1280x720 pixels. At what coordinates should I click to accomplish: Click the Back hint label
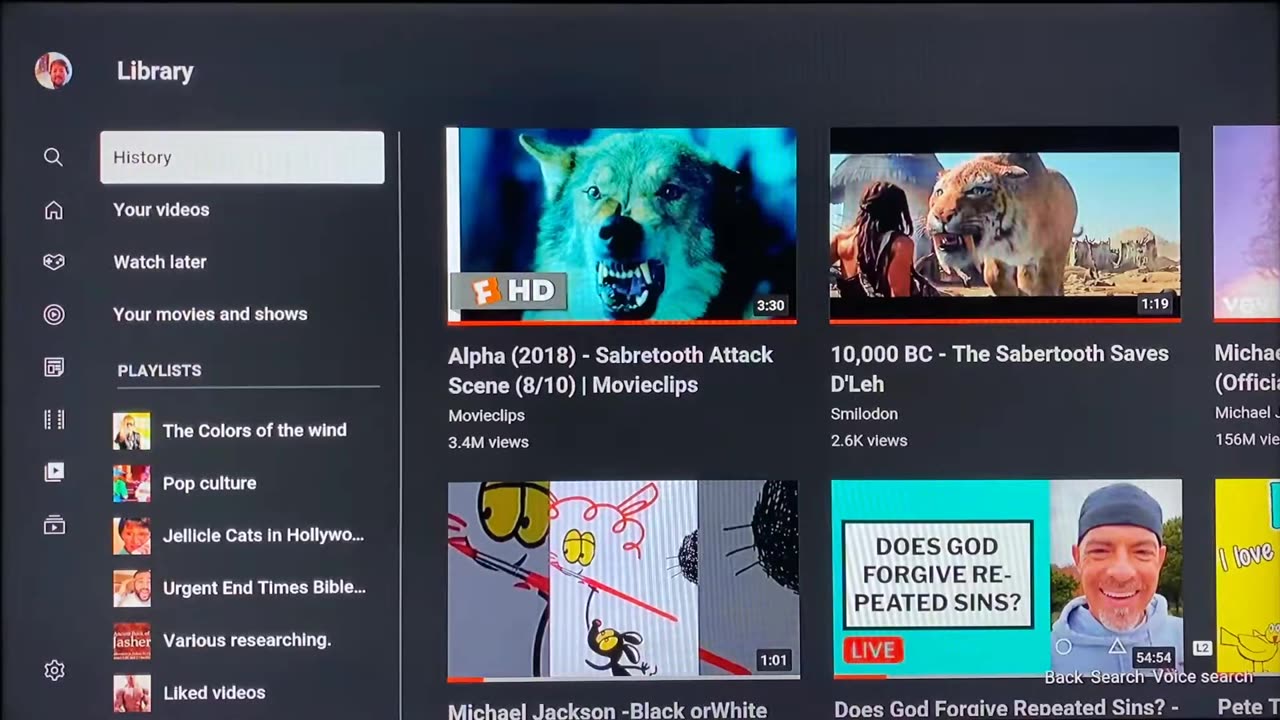coord(1064,677)
